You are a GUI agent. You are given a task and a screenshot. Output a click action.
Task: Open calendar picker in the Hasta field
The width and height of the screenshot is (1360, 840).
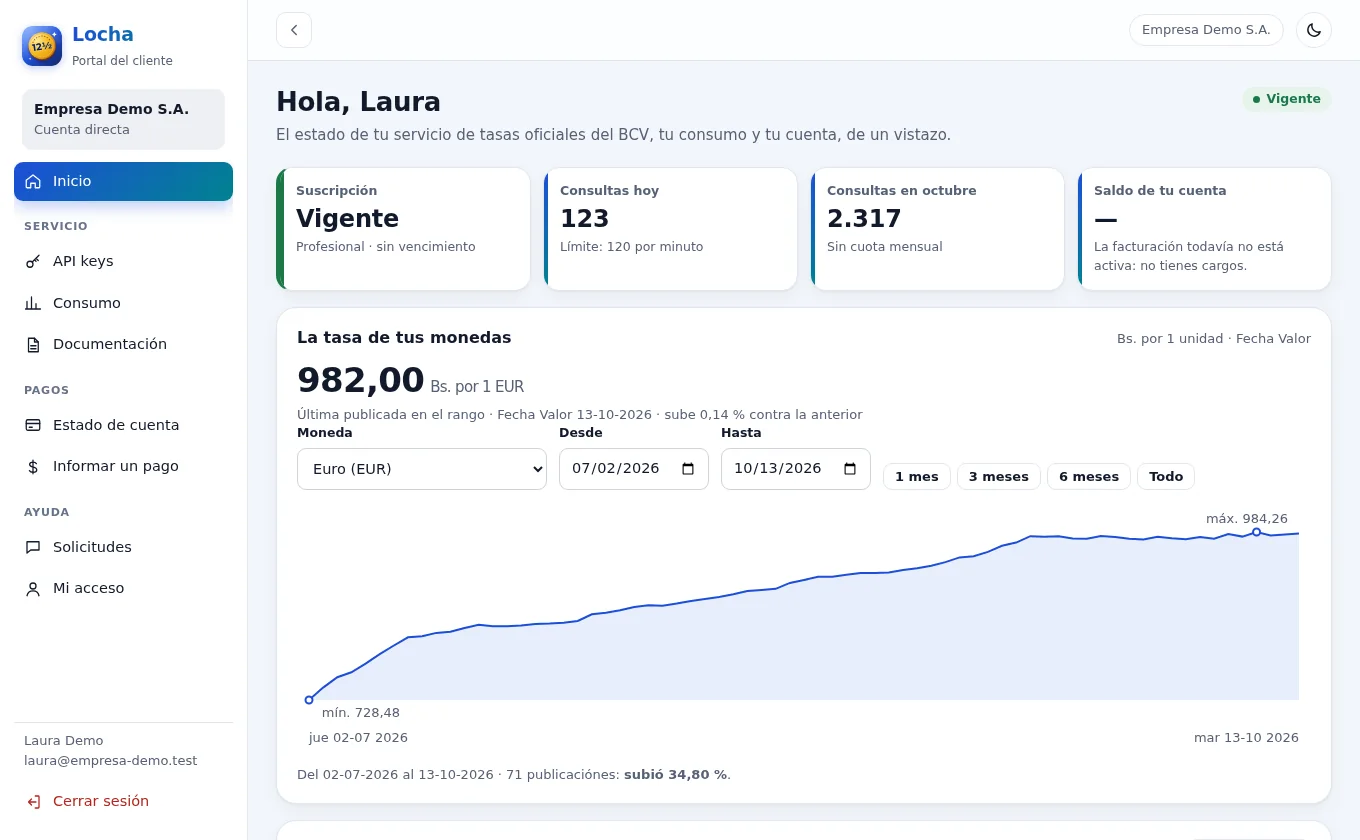[850, 469]
